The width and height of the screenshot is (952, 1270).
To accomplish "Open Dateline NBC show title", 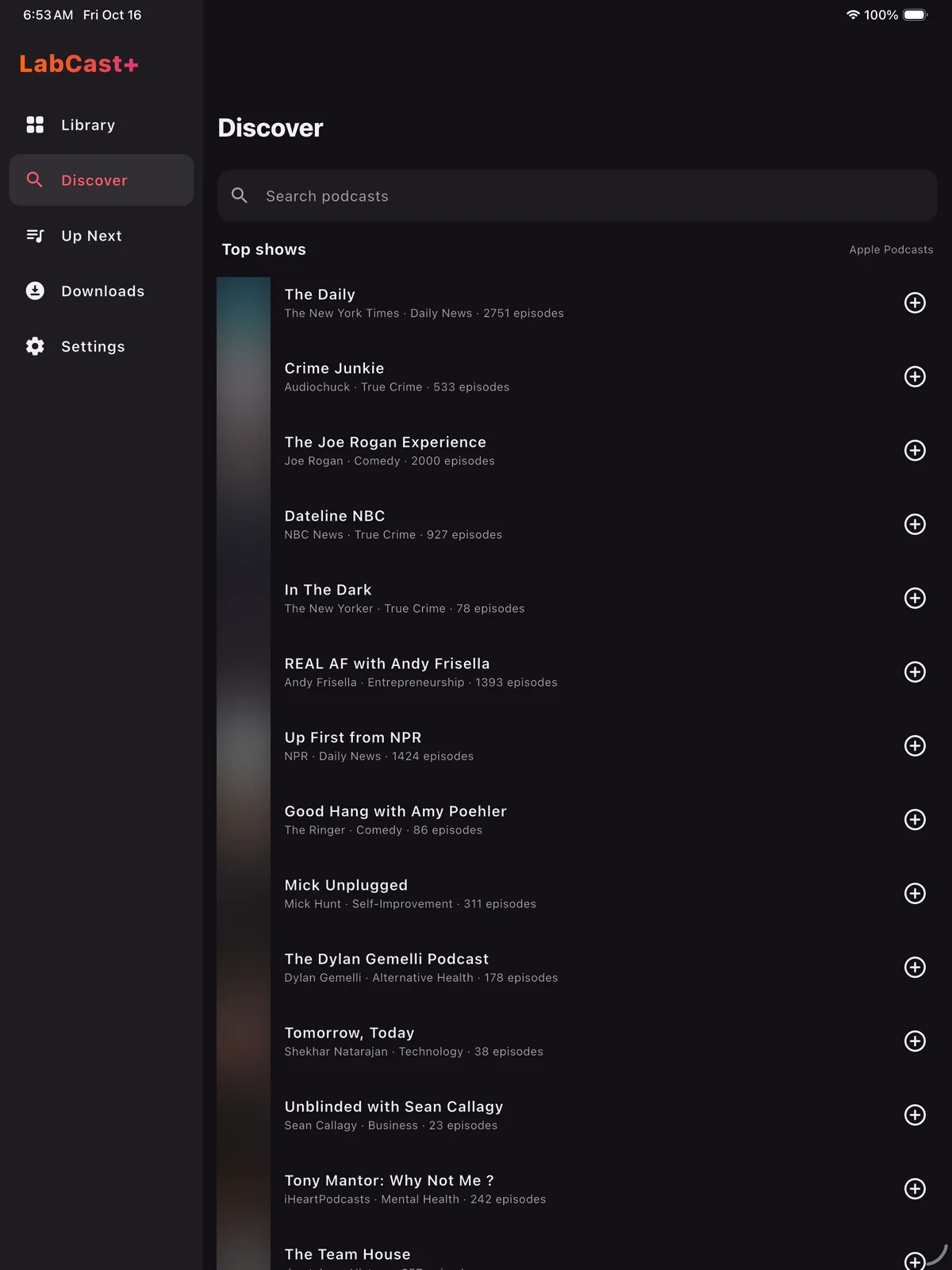I will (x=335, y=516).
